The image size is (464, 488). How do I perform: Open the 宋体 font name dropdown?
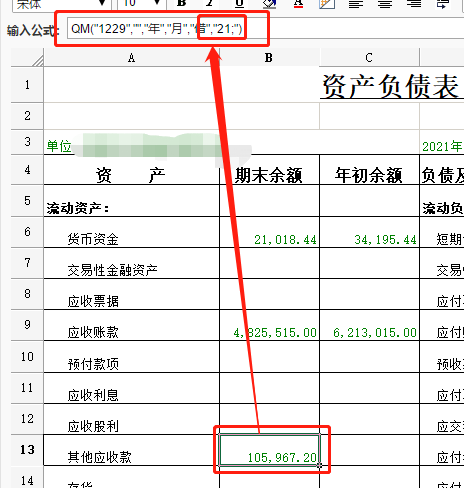point(102,4)
